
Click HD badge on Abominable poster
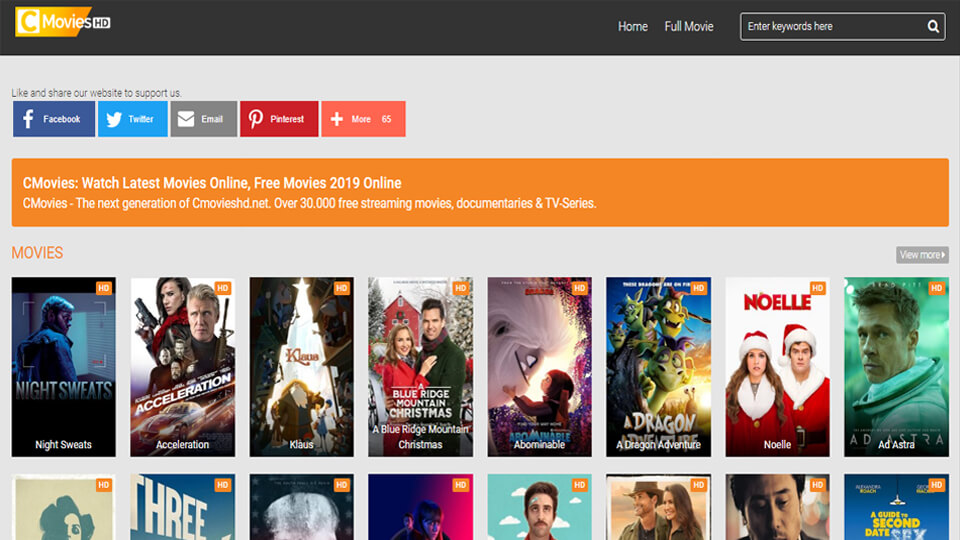point(580,288)
